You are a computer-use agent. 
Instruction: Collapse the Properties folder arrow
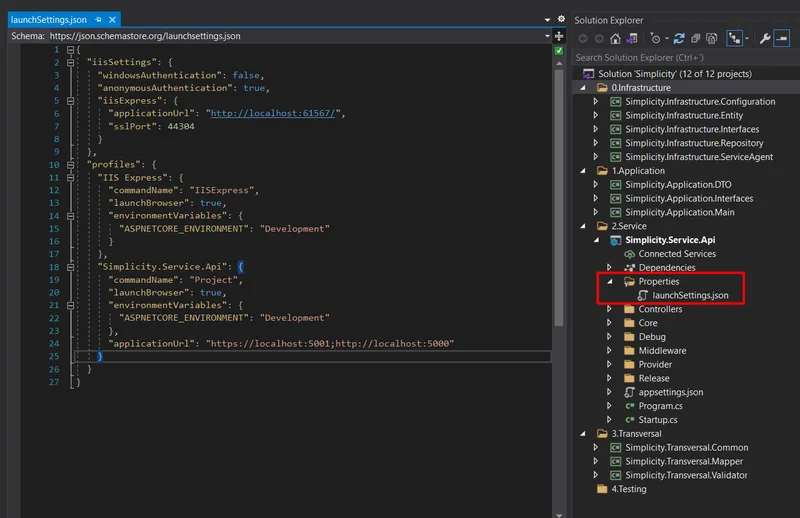(610, 282)
